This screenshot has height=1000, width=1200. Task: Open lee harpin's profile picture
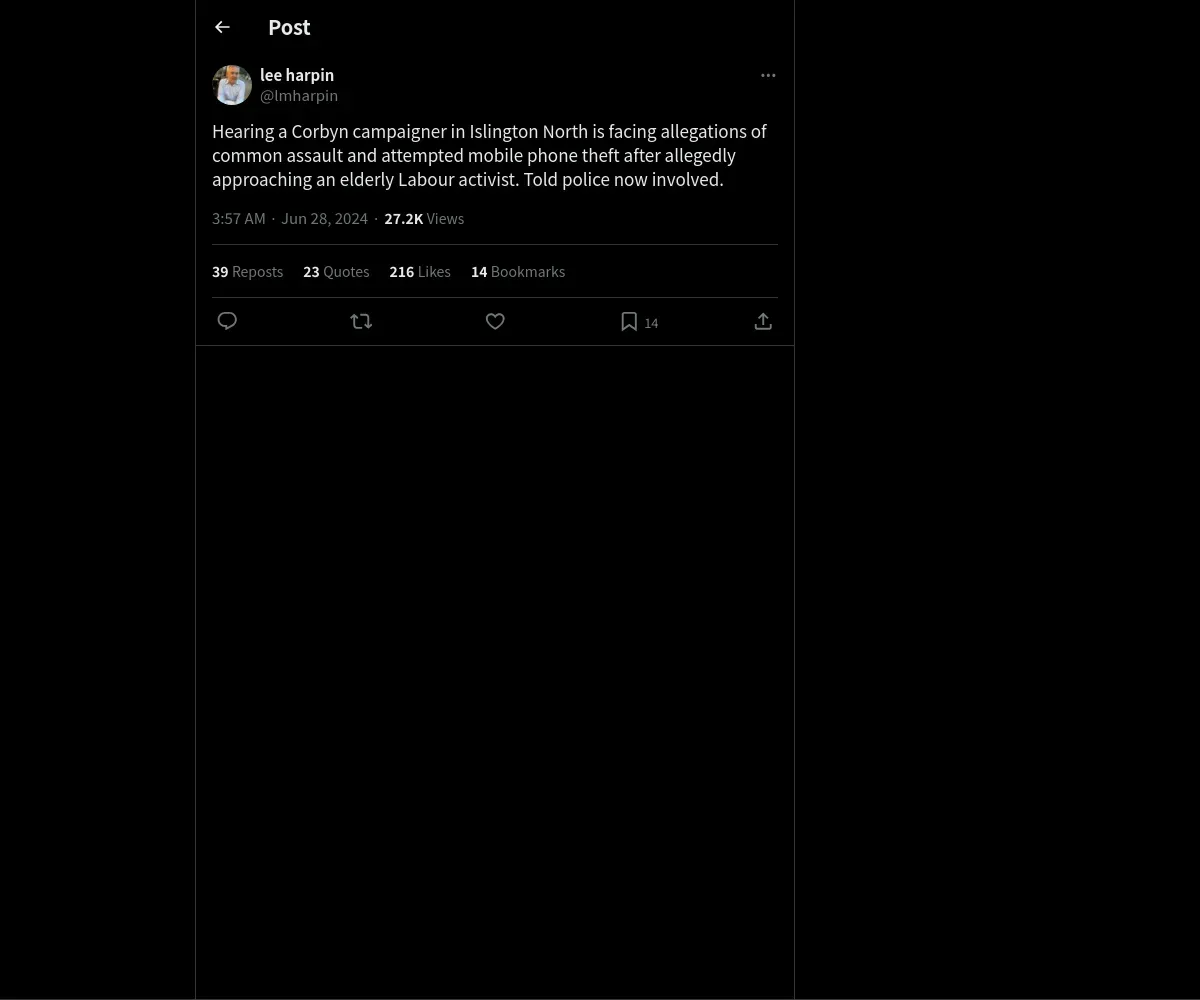[232, 85]
